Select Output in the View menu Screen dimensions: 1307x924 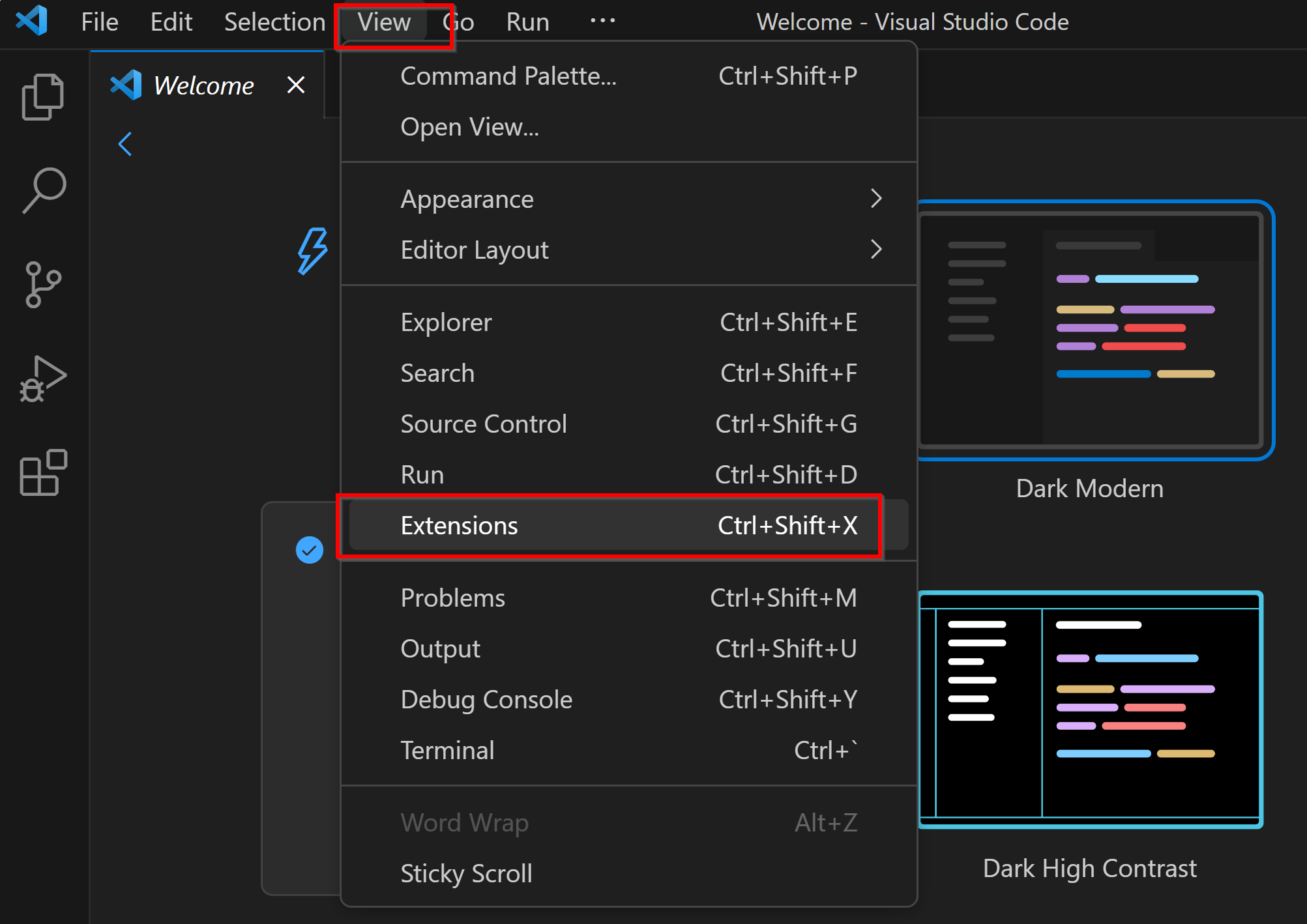coord(629,648)
